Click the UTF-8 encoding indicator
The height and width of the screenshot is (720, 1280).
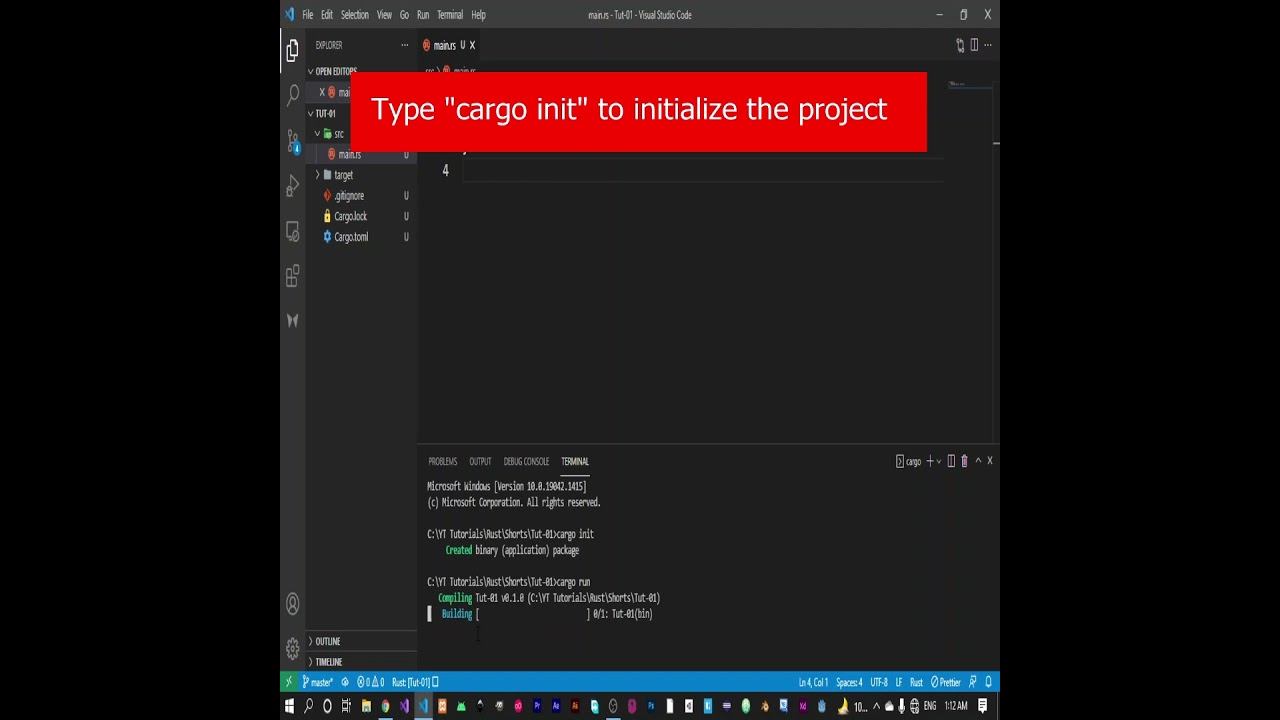tap(879, 682)
